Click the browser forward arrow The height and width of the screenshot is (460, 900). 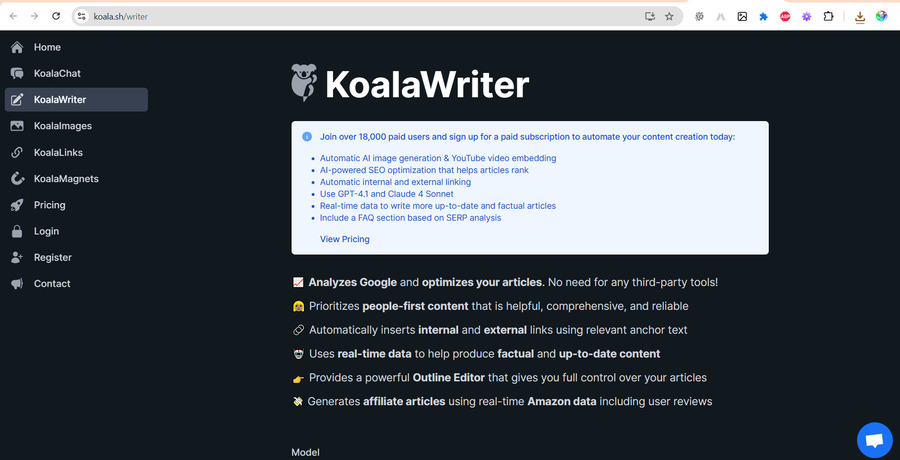34,16
